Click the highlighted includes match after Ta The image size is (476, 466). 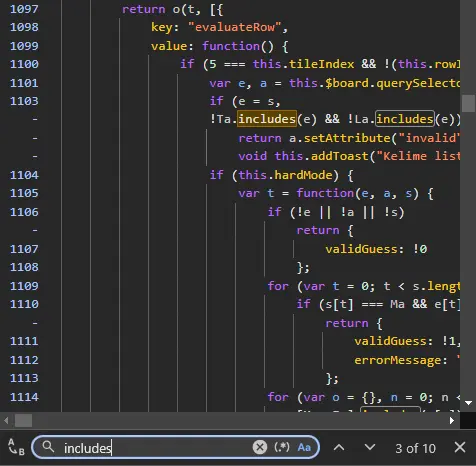[x=267, y=119]
